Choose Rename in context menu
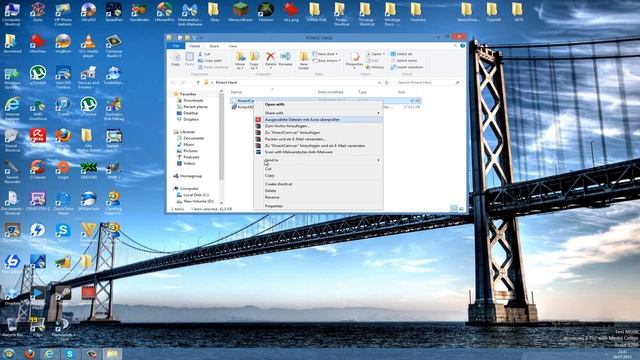This screenshot has height=360, width=640. point(318,197)
